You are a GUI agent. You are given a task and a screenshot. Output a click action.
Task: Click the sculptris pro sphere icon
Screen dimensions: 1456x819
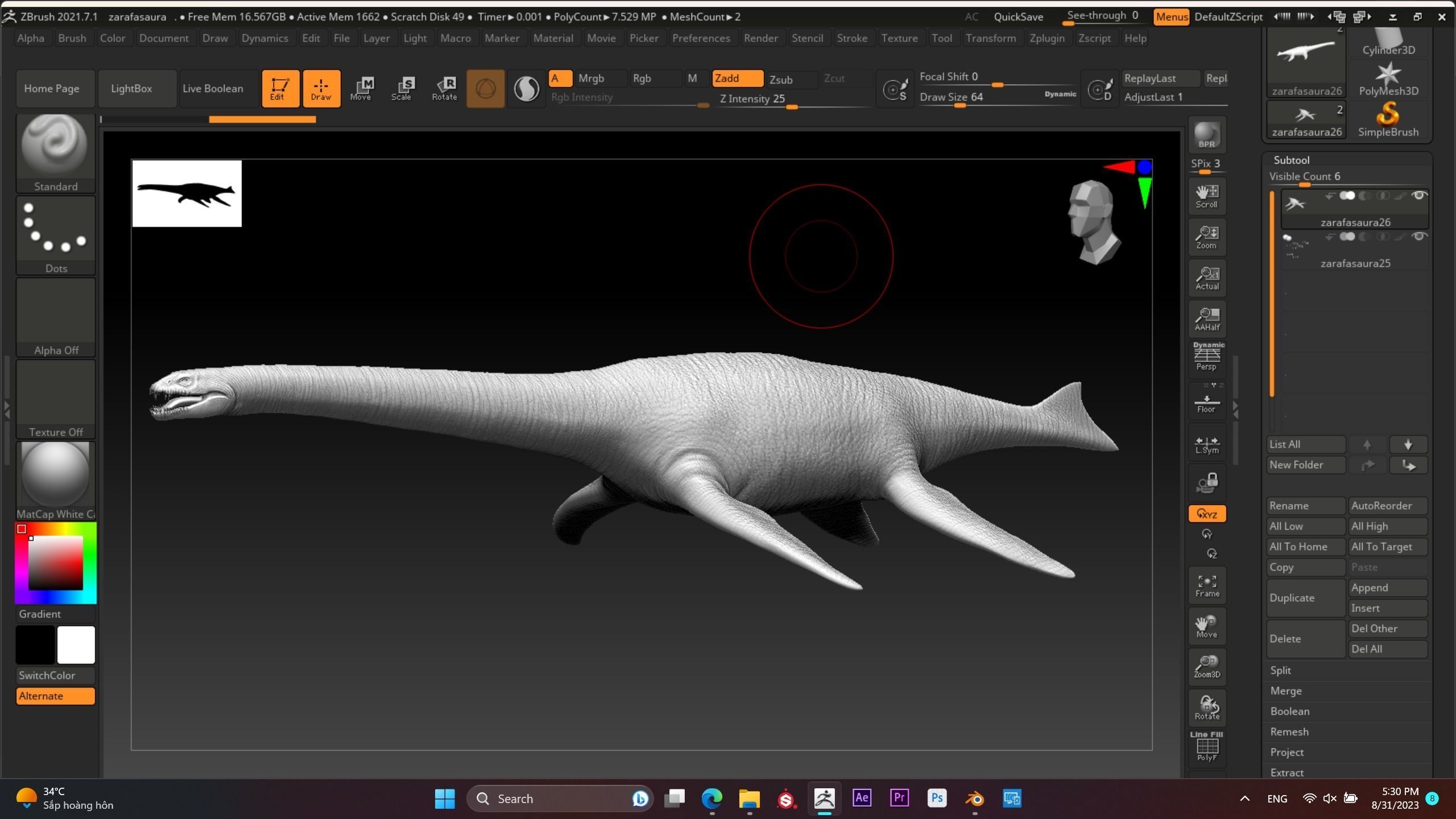click(x=527, y=89)
